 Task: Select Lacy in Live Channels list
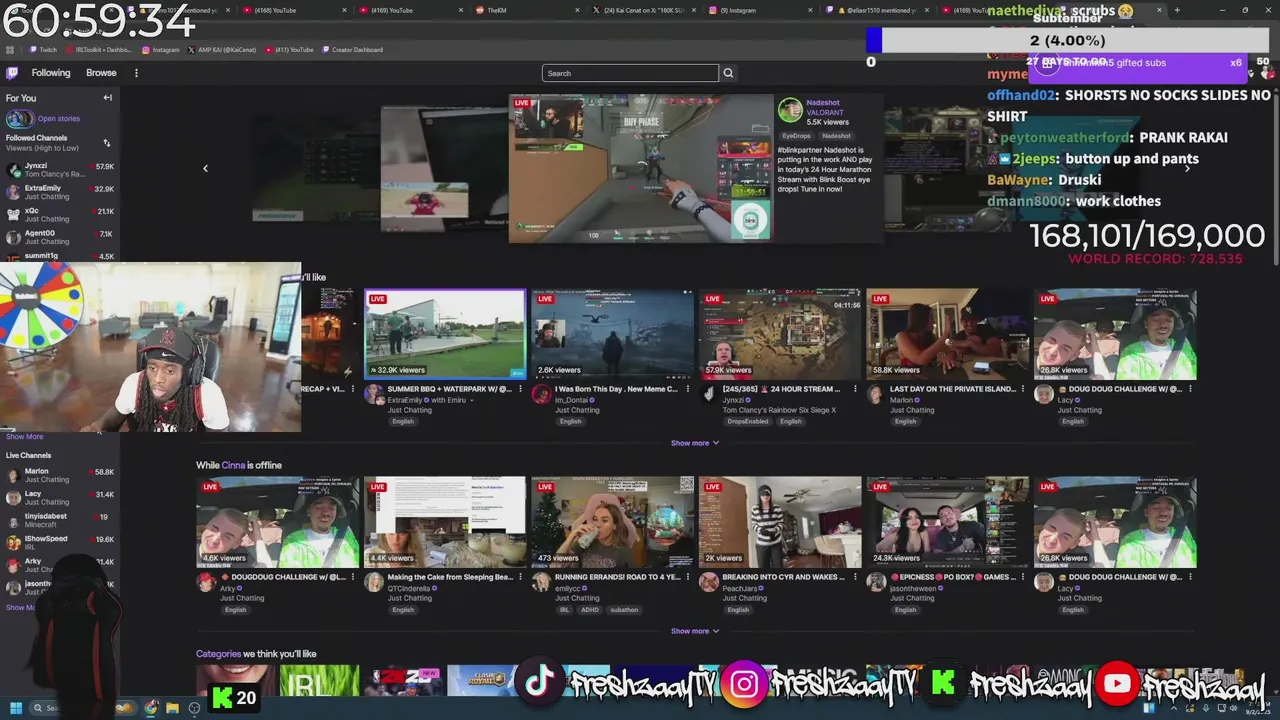pos(60,497)
